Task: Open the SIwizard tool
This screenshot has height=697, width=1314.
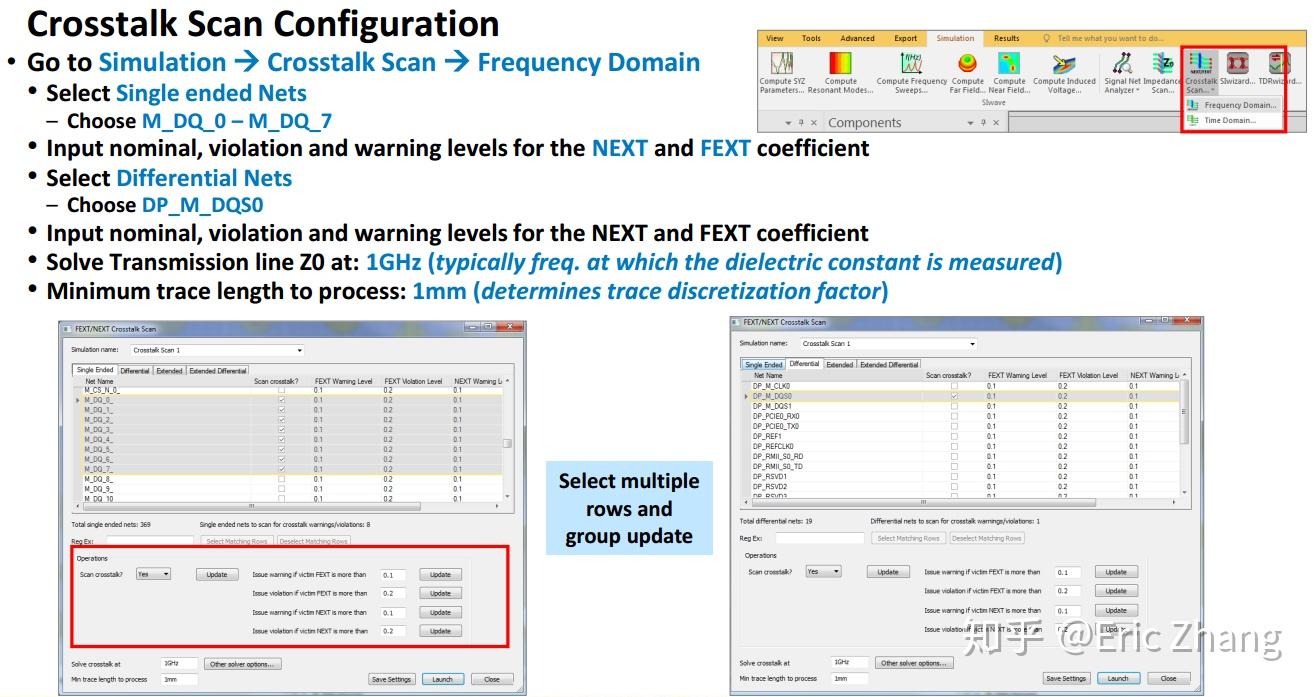Action: 1237,72
